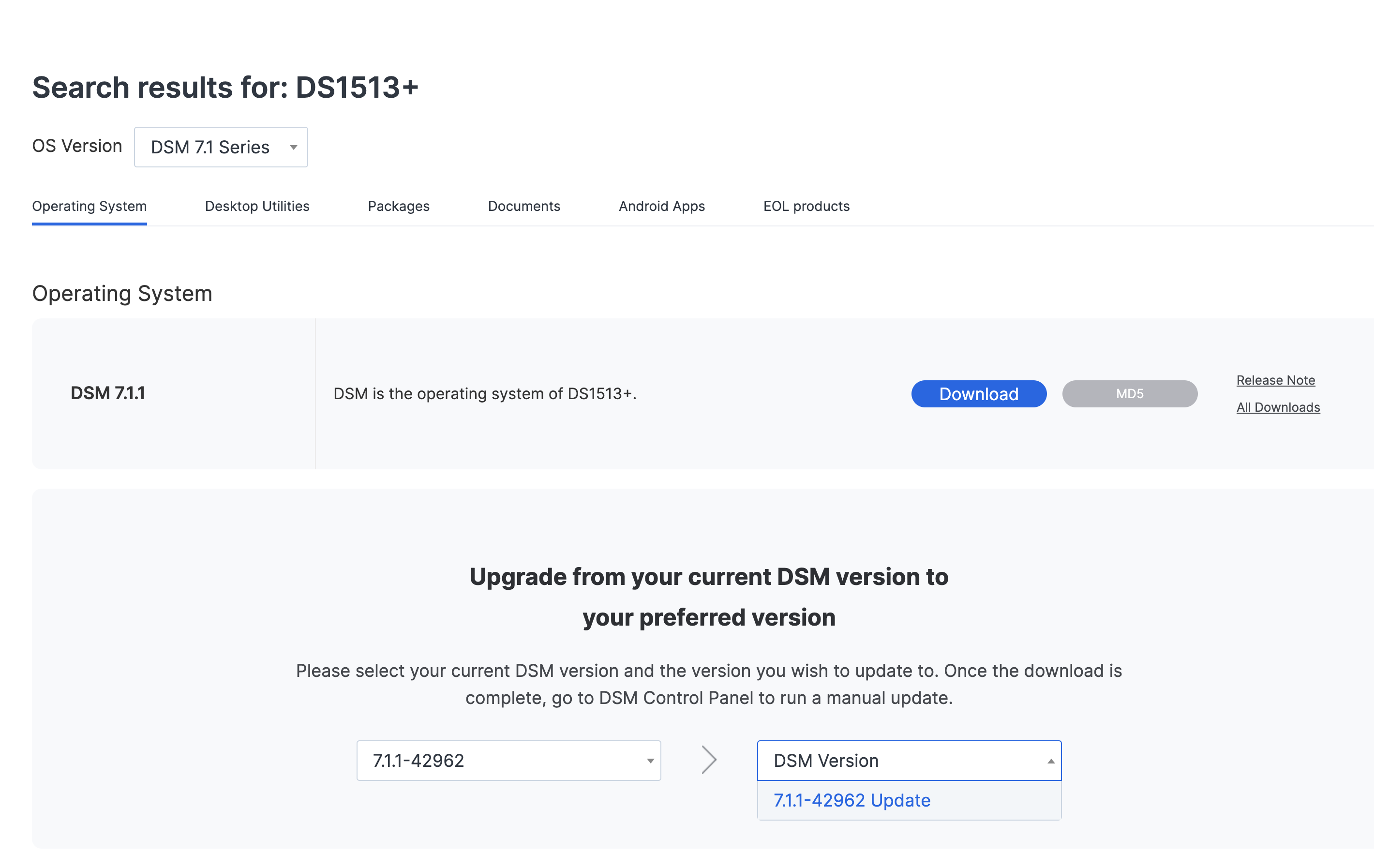Open the Packages tab
The width and height of the screenshot is (1374, 868).
tap(398, 206)
